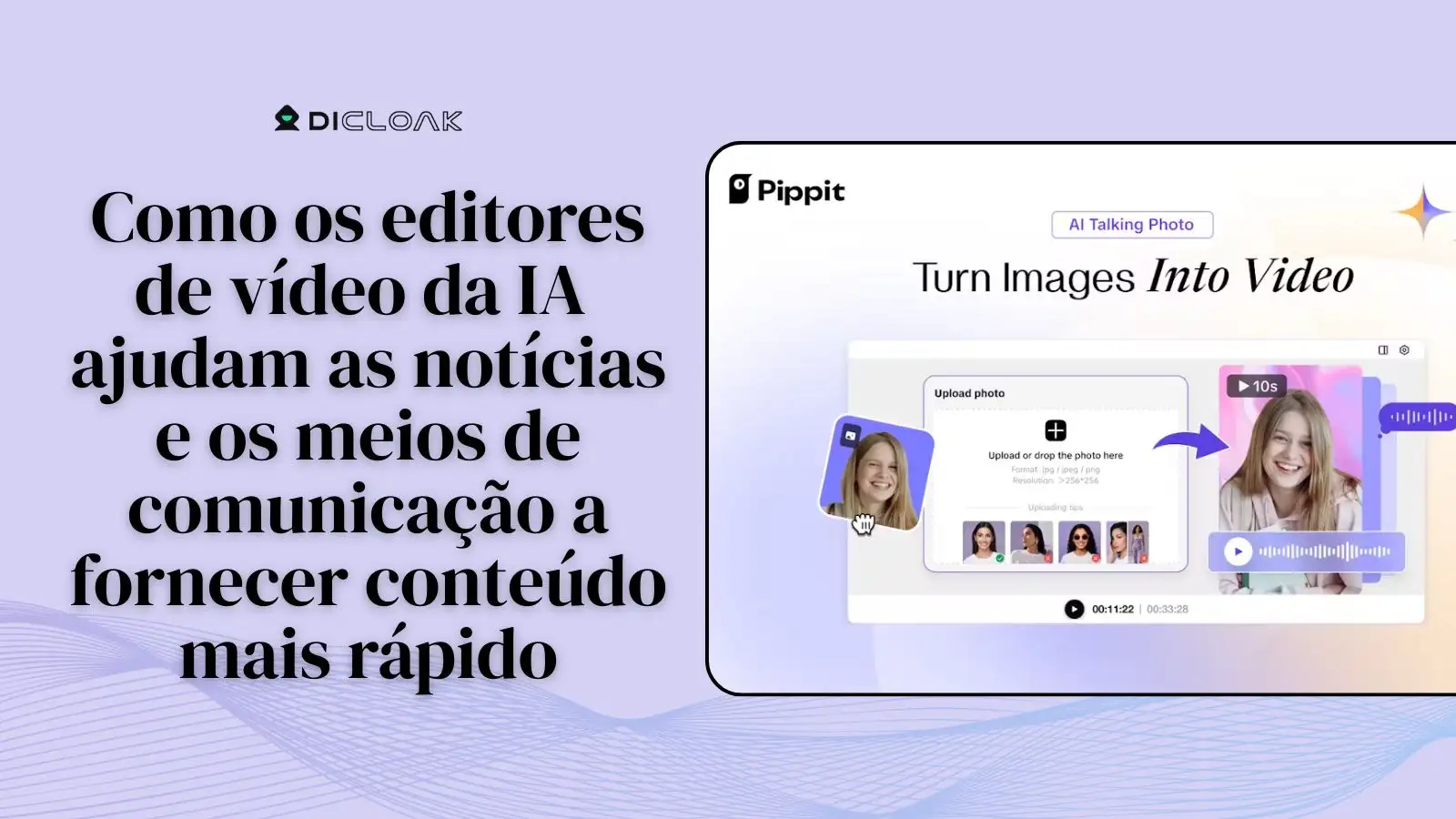The width and height of the screenshot is (1456, 819).
Task: Toggle the red X on the side-profile photo
Action: 1047,558
